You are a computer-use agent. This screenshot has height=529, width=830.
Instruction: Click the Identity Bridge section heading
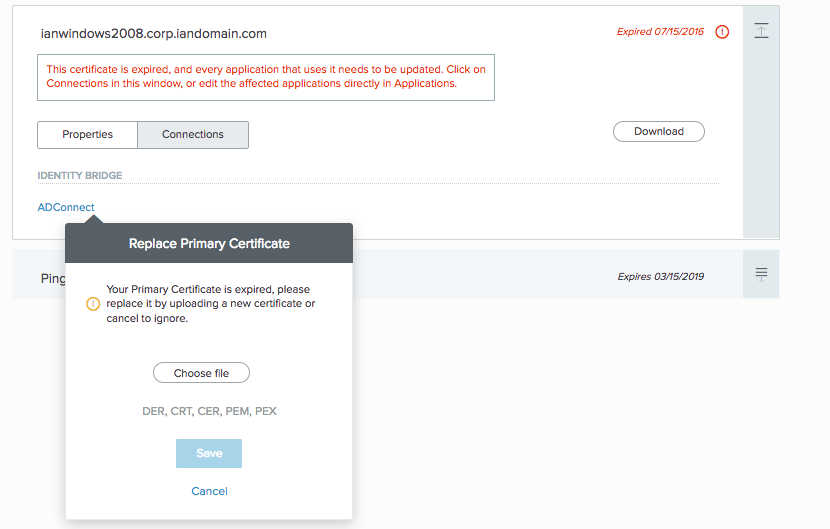[80, 176]
